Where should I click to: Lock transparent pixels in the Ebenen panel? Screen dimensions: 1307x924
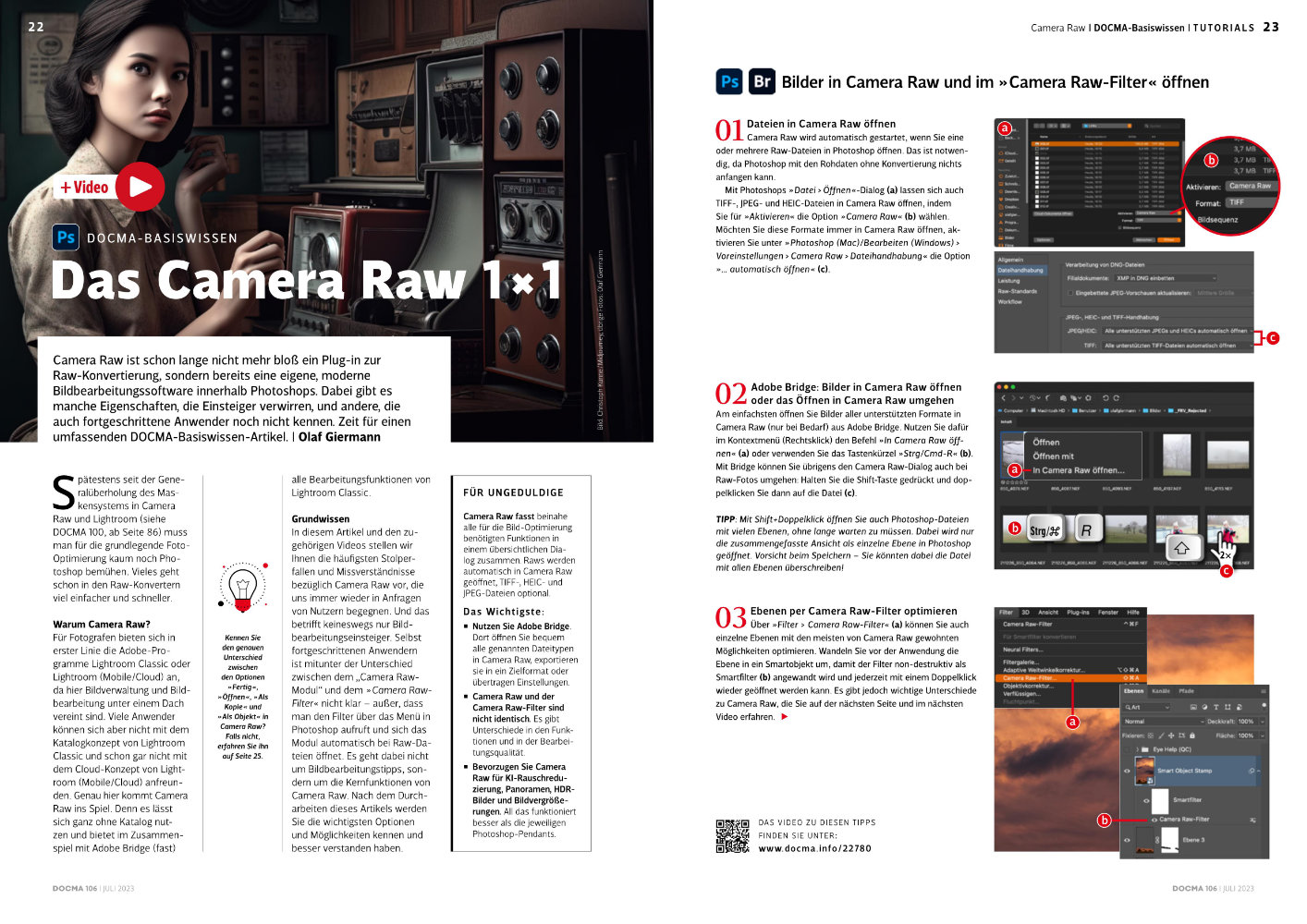pos(1149,736)
